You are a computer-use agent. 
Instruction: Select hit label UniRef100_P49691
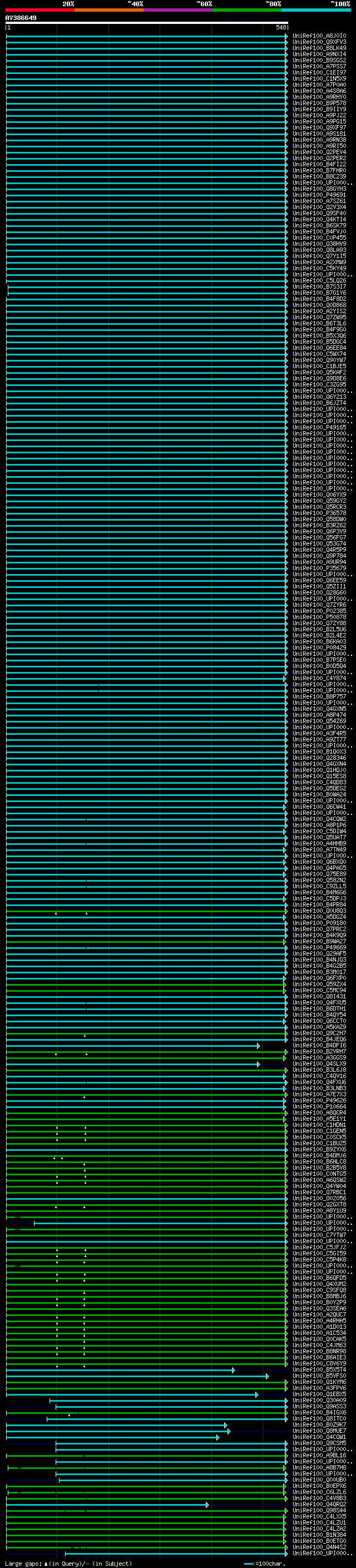click(319, 195)
